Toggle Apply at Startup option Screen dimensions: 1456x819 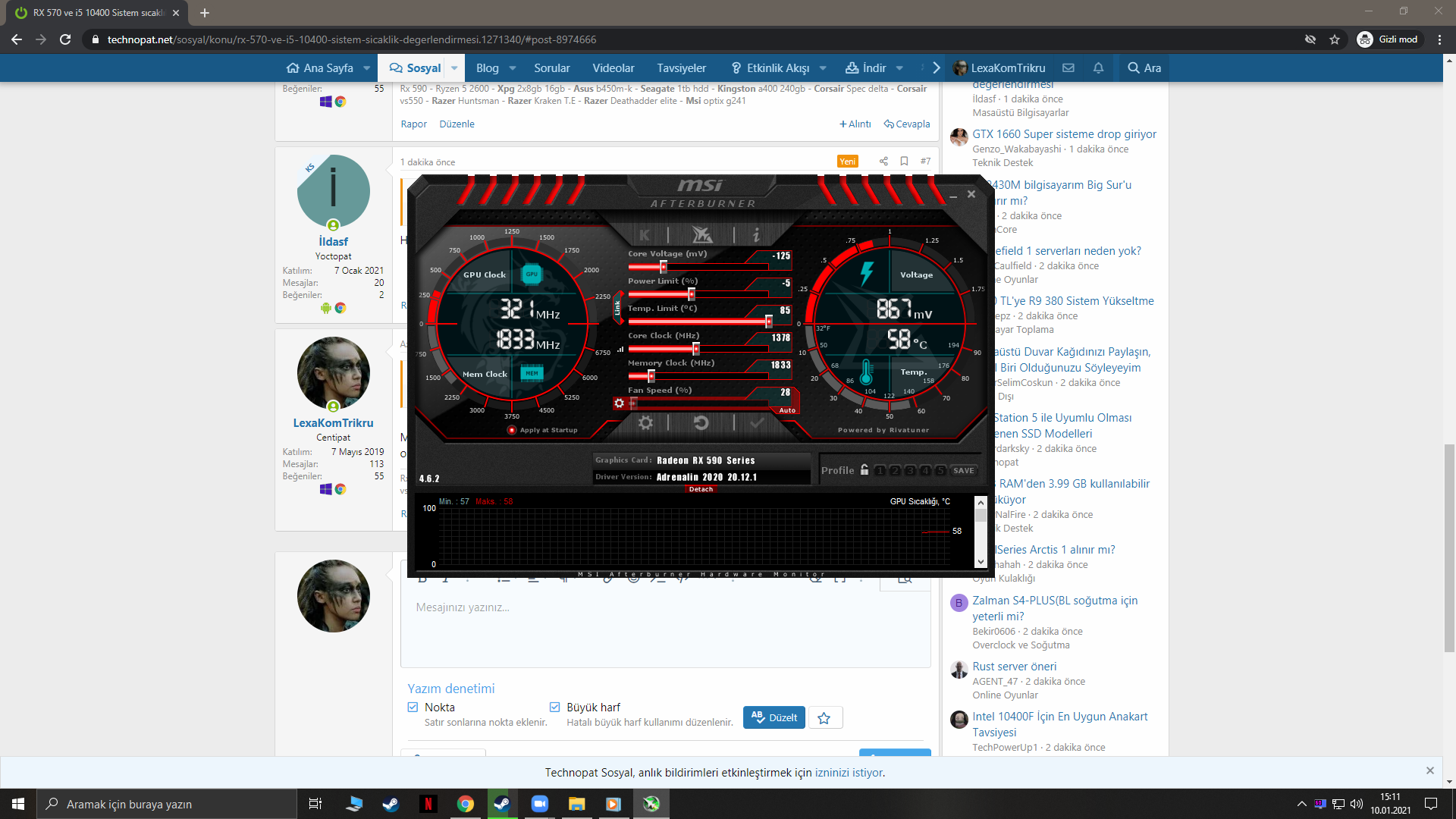(x=512, y=430)
